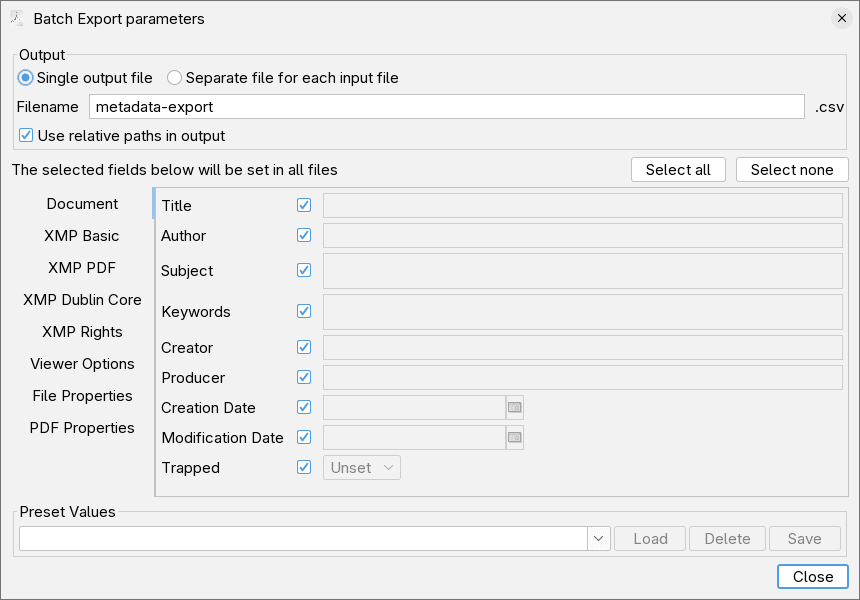
Task: Open the Modification Date calendar picker
Action: click(516, 437)
